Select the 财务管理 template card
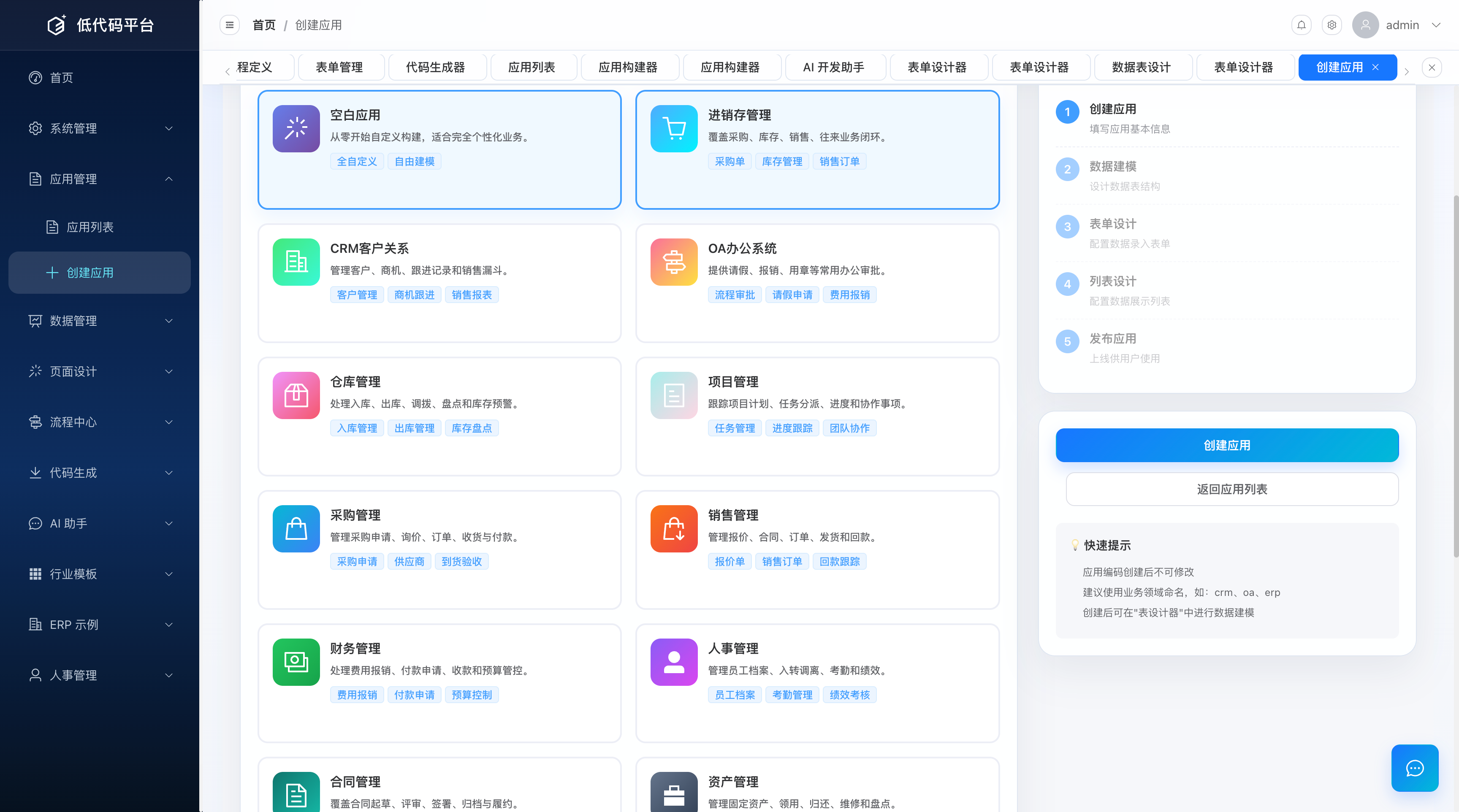Image resolution: width=1459 pixels, height=812 pixels. point(439,683)
